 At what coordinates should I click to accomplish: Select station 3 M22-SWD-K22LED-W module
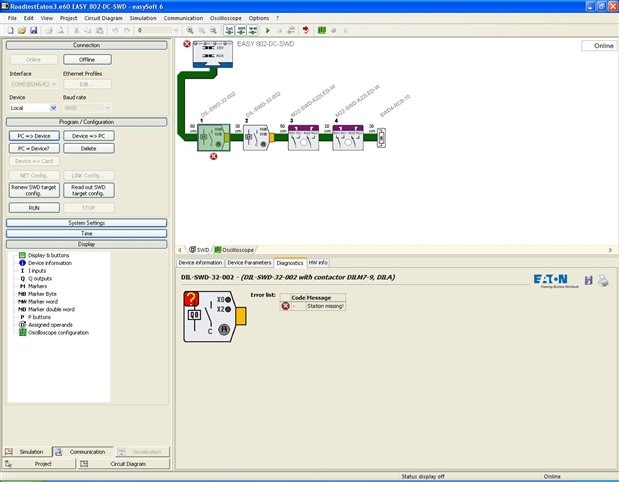303,137
